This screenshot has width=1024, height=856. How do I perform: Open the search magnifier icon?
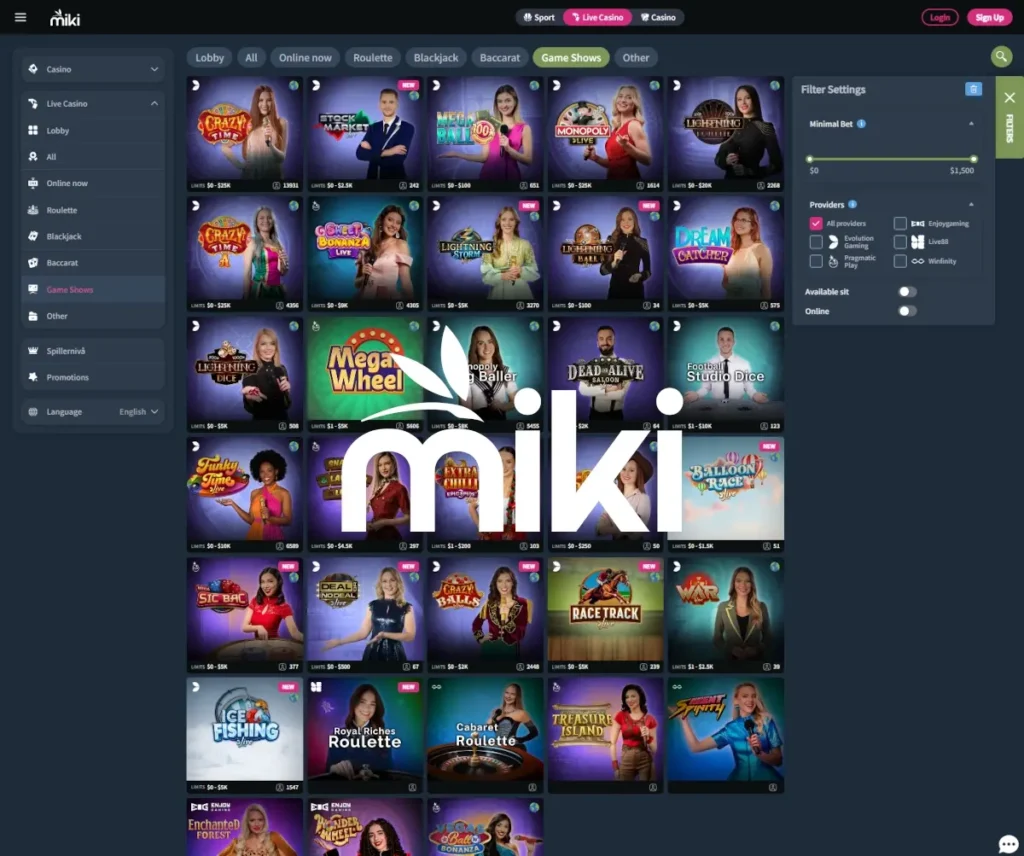(x=1001, y=57)
